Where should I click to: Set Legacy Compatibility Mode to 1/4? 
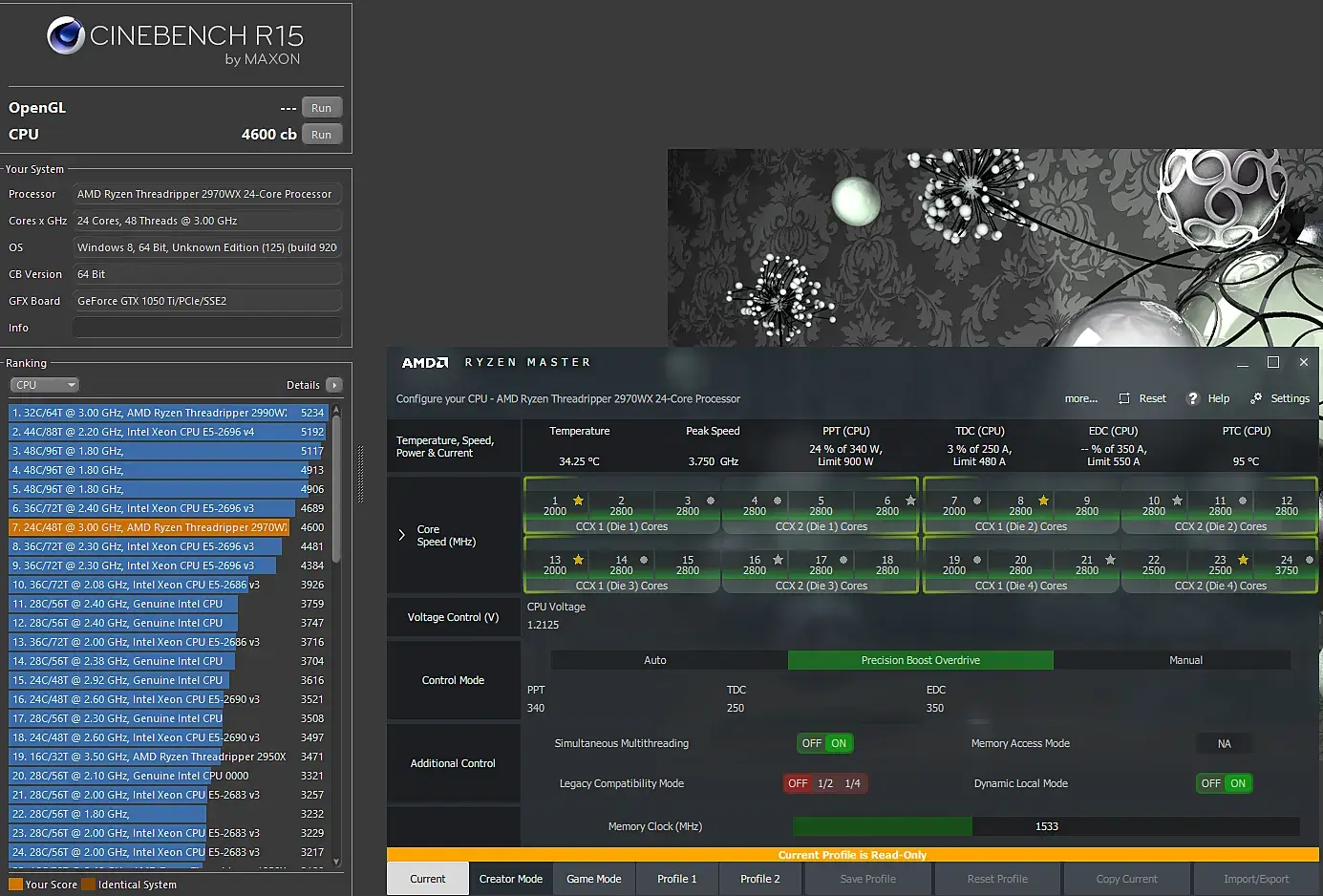click(x=853, y=783)
